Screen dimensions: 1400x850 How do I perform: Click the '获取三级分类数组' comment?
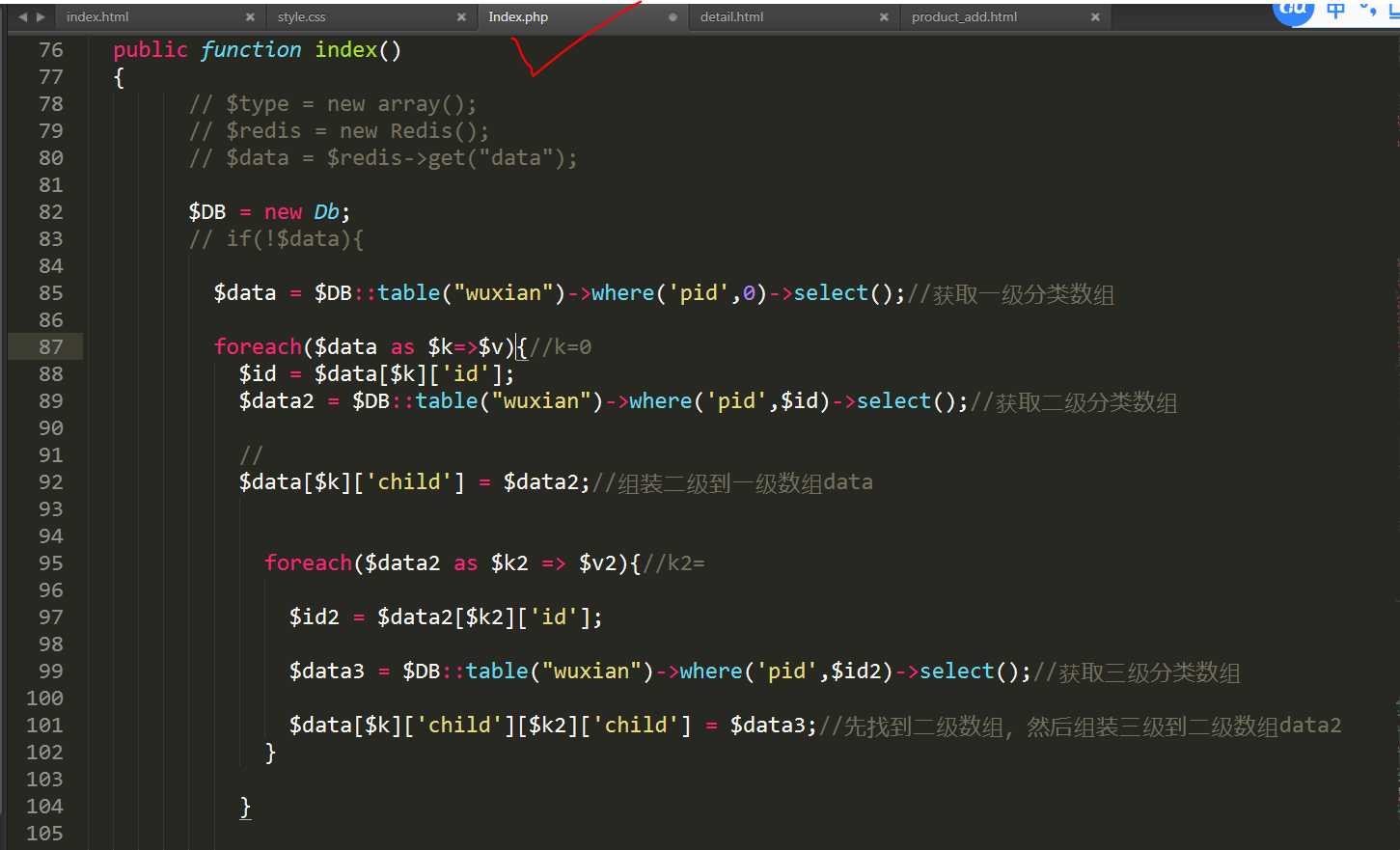click(1137, 672)
